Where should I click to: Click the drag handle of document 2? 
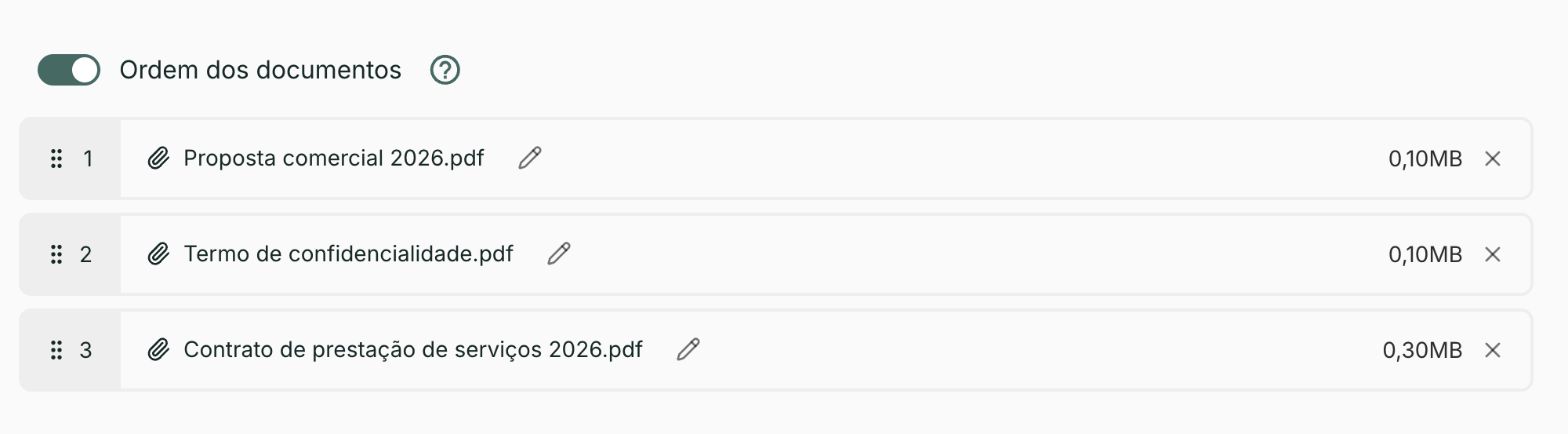click(56, 254)
